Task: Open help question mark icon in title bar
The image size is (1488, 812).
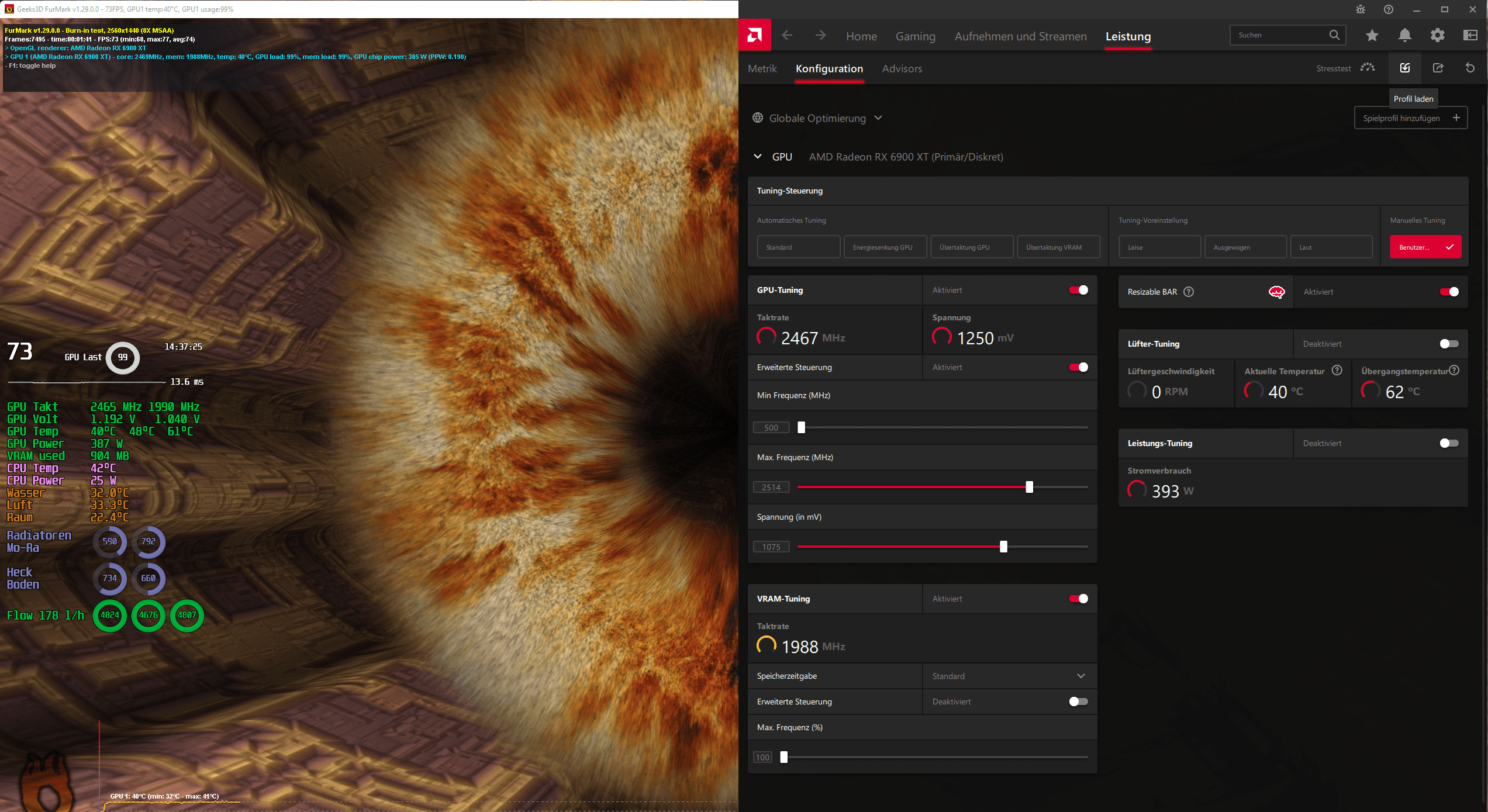Action: 1389,9
